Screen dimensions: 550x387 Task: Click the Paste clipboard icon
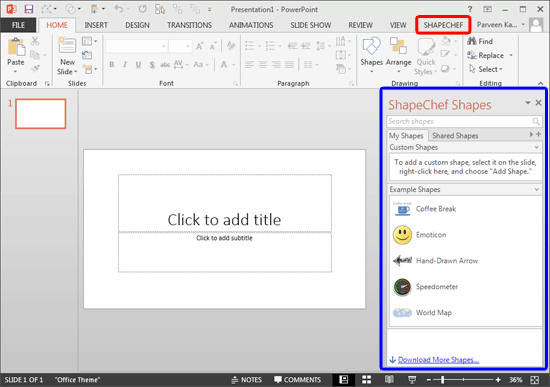(16, 47)
